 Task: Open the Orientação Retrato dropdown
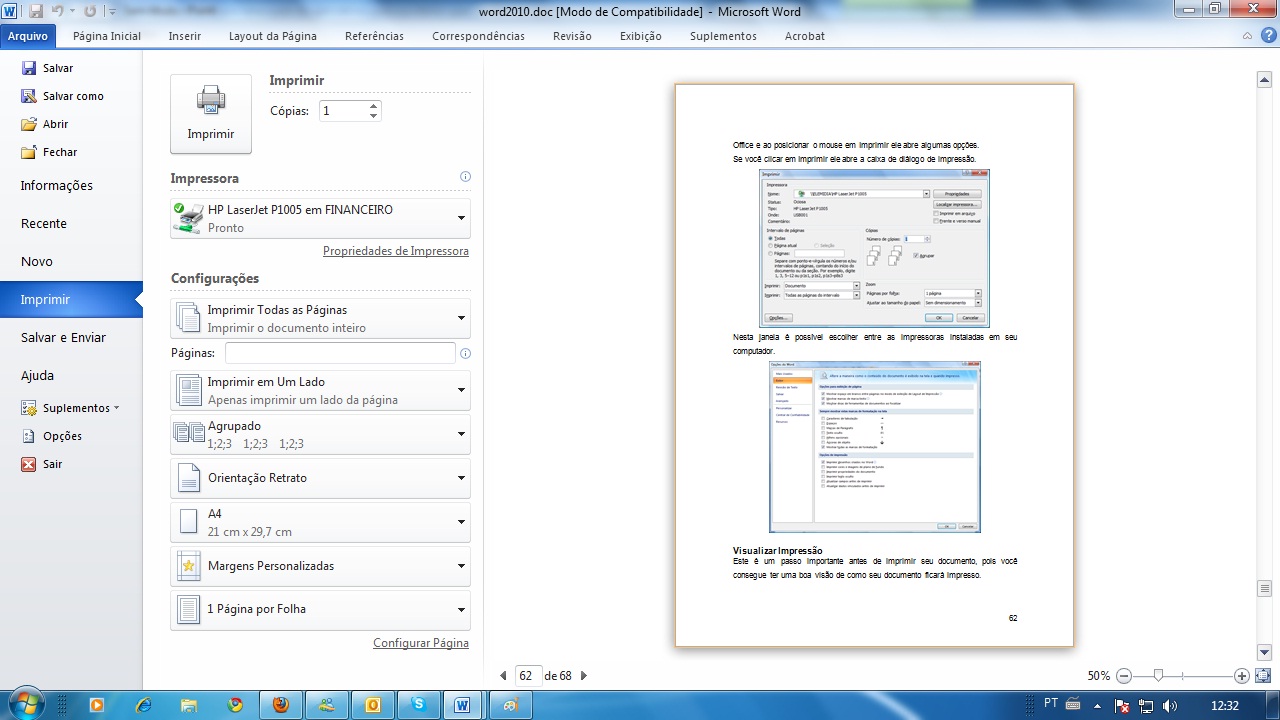pos(461,478)
